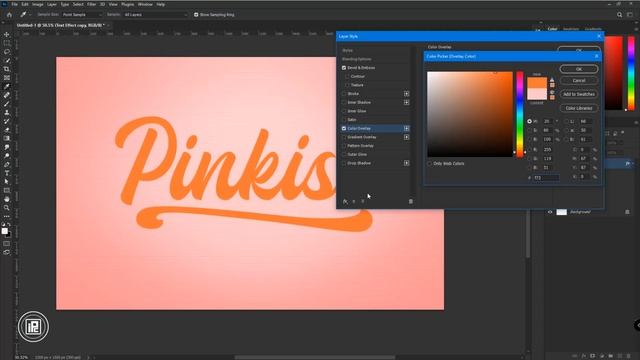Select Blending Options in Layer Style list
The width and height of the screenshot is (640, 360).
pyautogui.click(x=356, y=59)
